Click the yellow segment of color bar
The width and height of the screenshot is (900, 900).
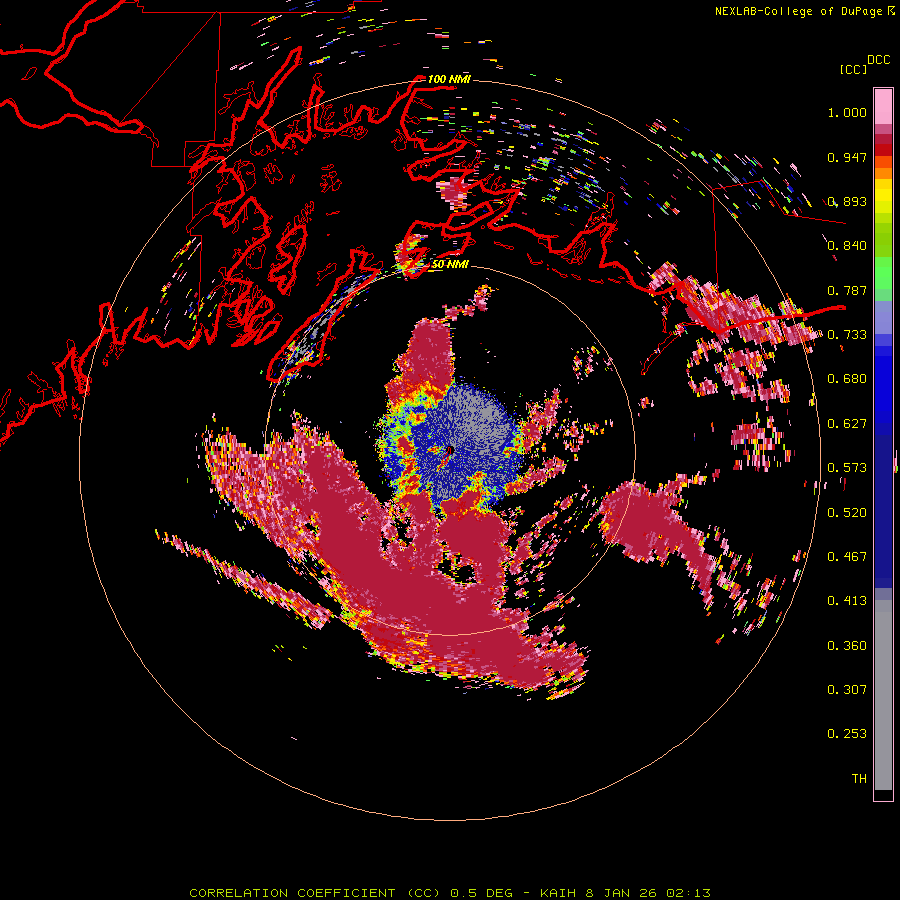(883, 196)
